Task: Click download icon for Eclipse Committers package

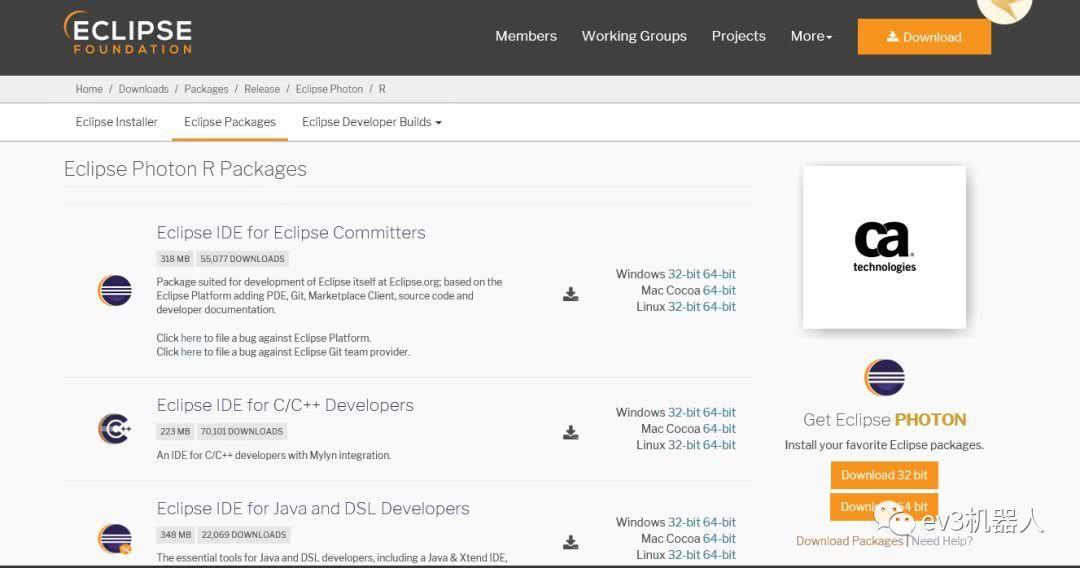Action: click(x=570, y=295)
